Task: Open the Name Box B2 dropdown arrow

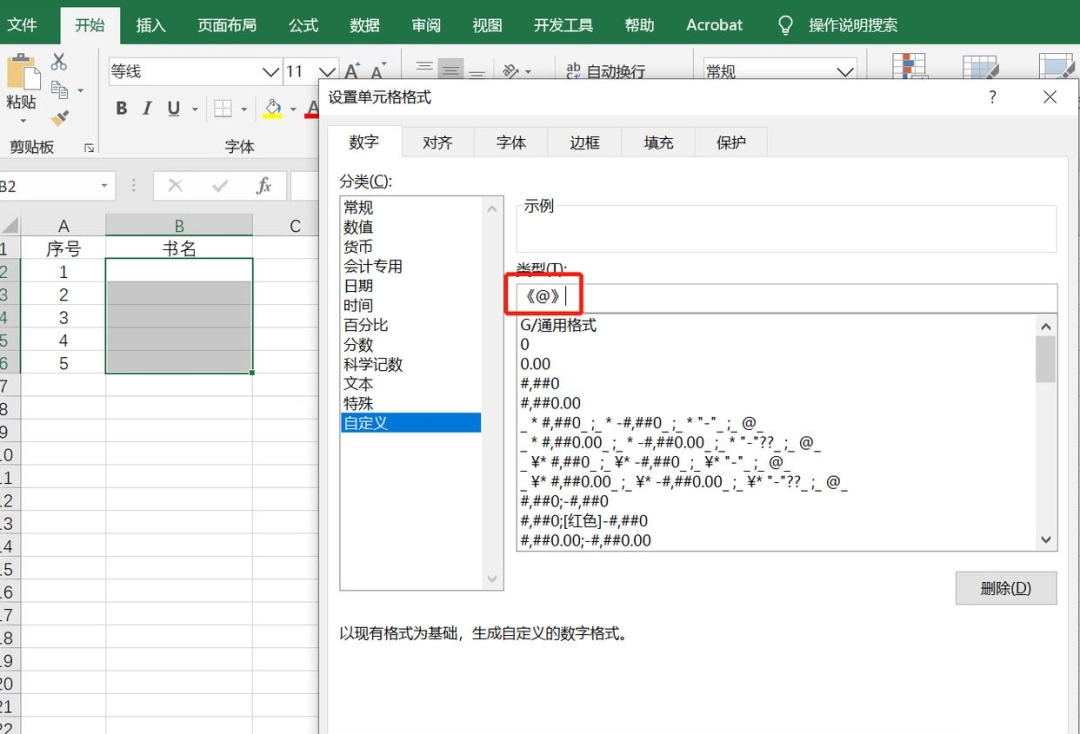Action: click(x=104, y=186)
